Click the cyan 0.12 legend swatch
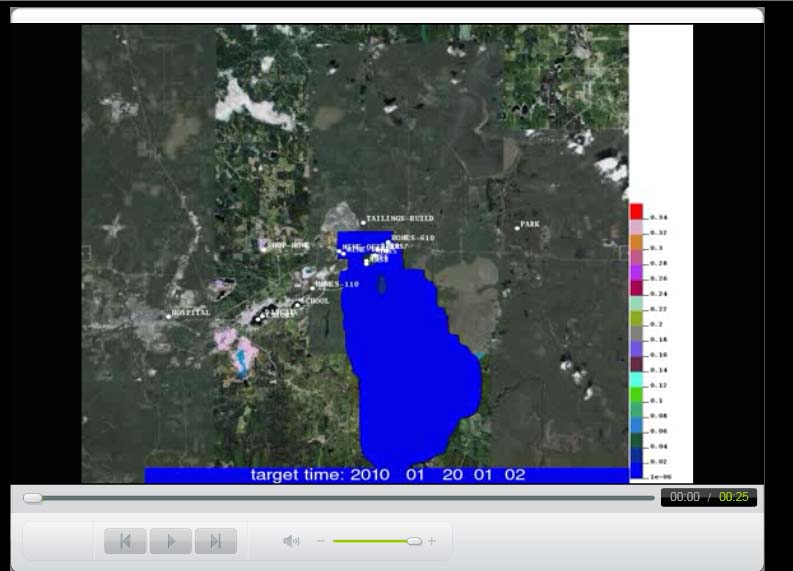This screenshot has width=793, height=571. (x=636, y=383)
